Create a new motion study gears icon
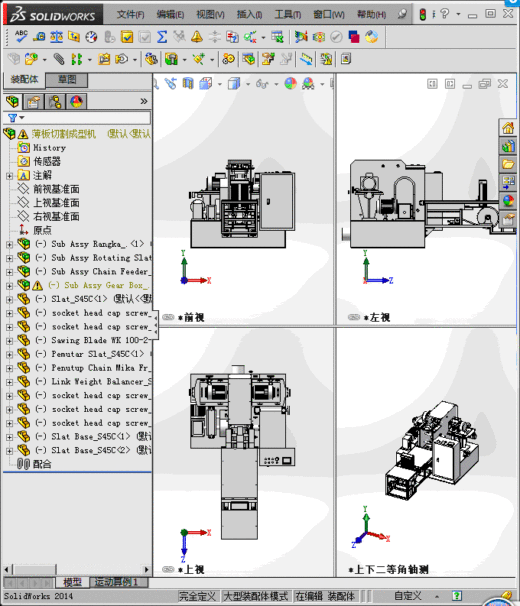520x606 pixels. click(228, 59)
